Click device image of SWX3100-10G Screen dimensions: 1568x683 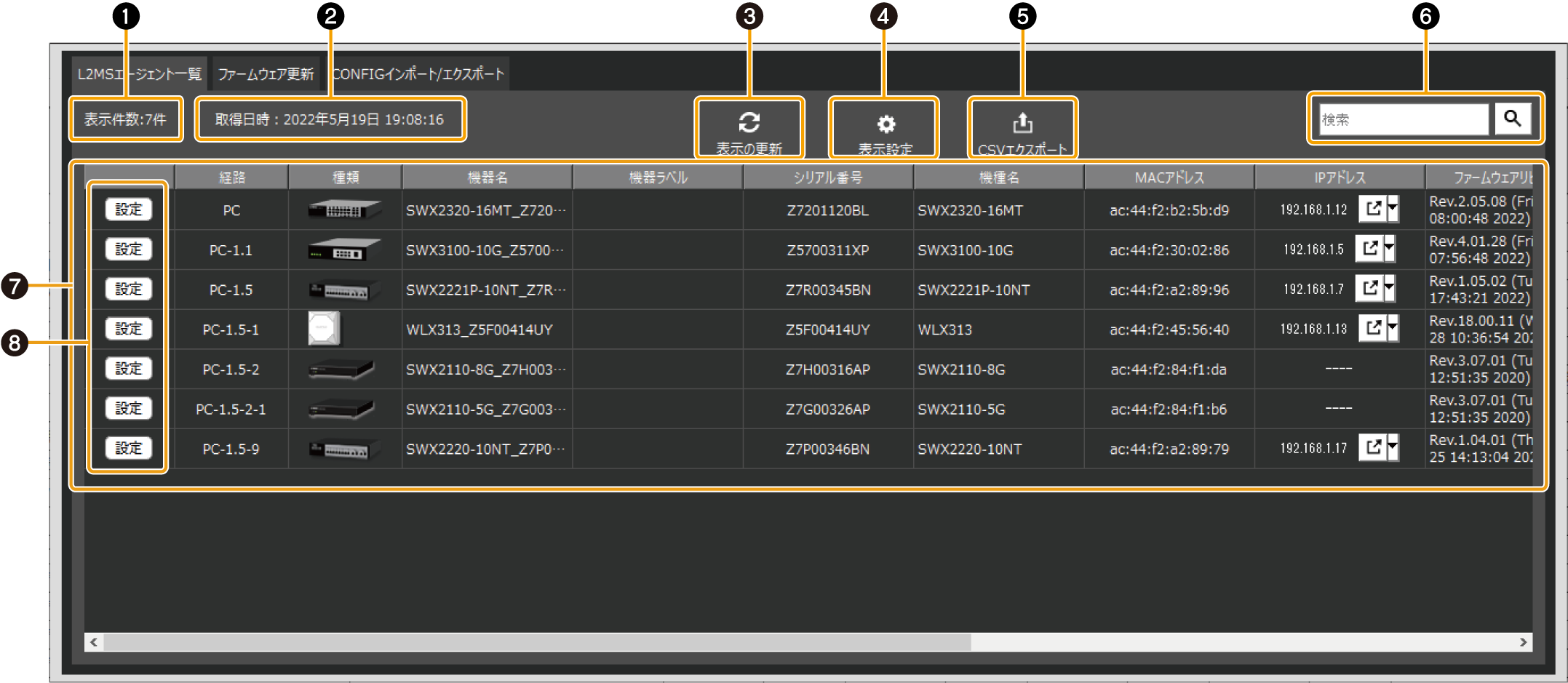click(344, 249)
